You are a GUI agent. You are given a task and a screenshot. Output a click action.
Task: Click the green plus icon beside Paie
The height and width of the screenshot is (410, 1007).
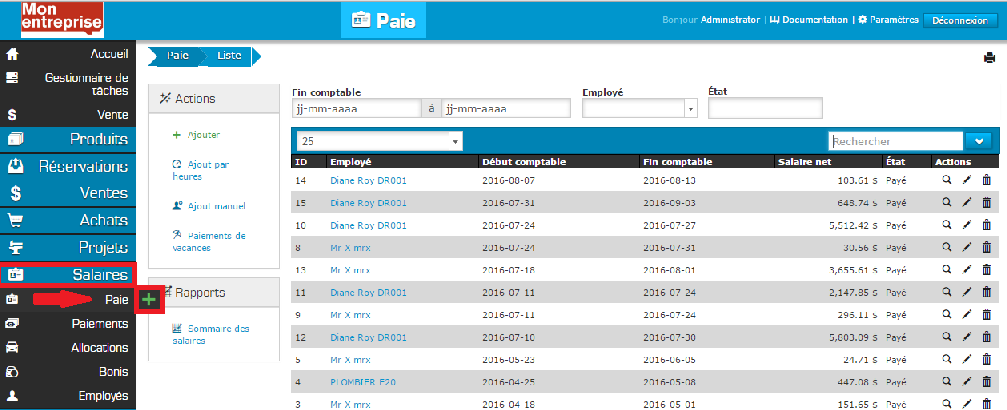click(x=149, y=300)
